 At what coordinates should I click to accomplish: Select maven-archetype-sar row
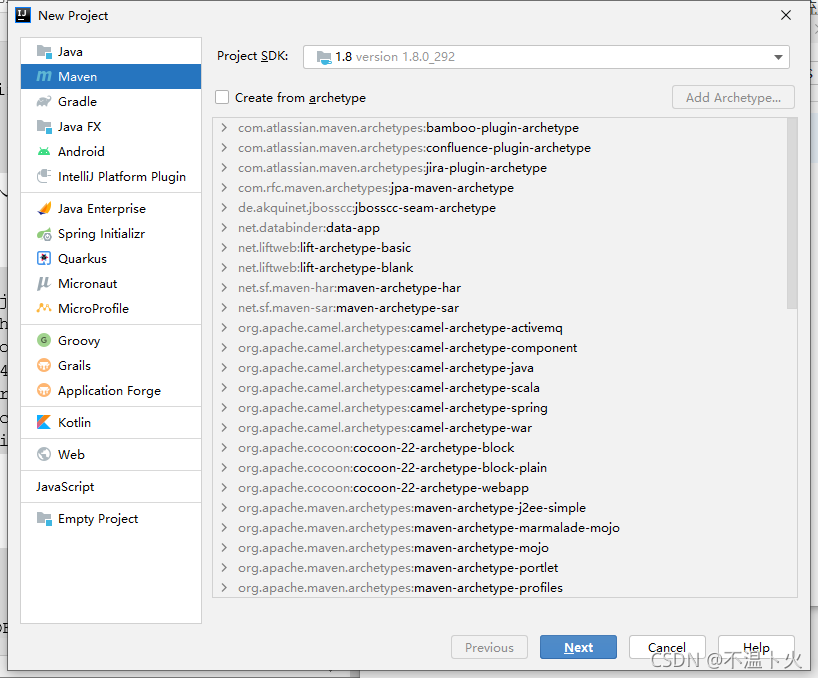pyautogui.click(x=500, y=308)
